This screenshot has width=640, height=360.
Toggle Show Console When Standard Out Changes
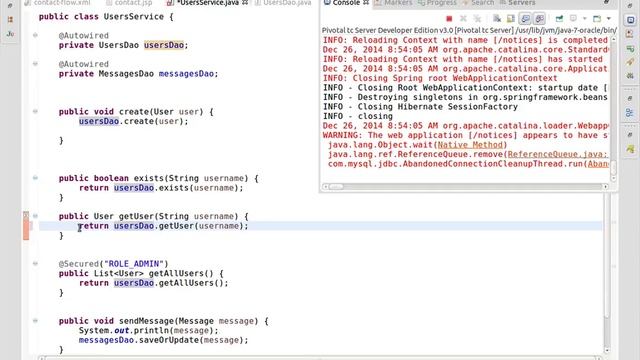(525, 19)
